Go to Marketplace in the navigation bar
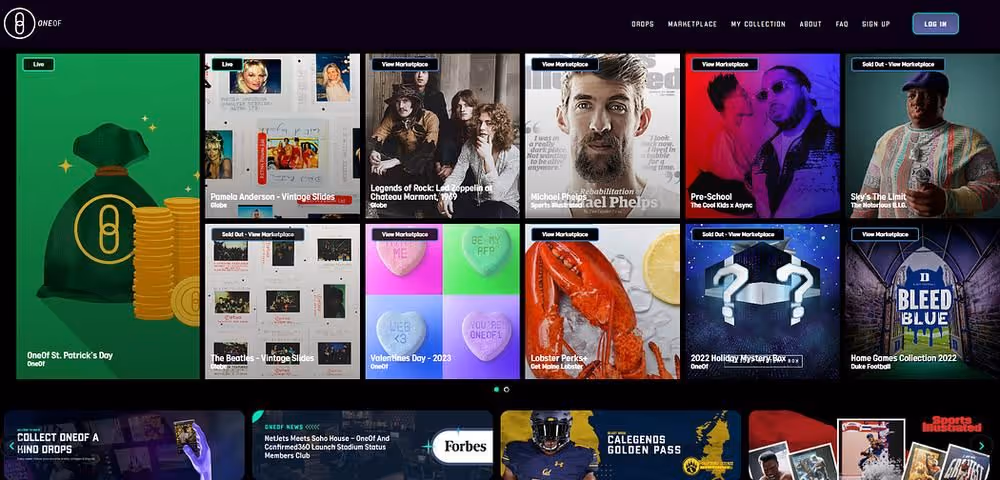The height and width of the screenshot is (480, 1000). [692, 24]
